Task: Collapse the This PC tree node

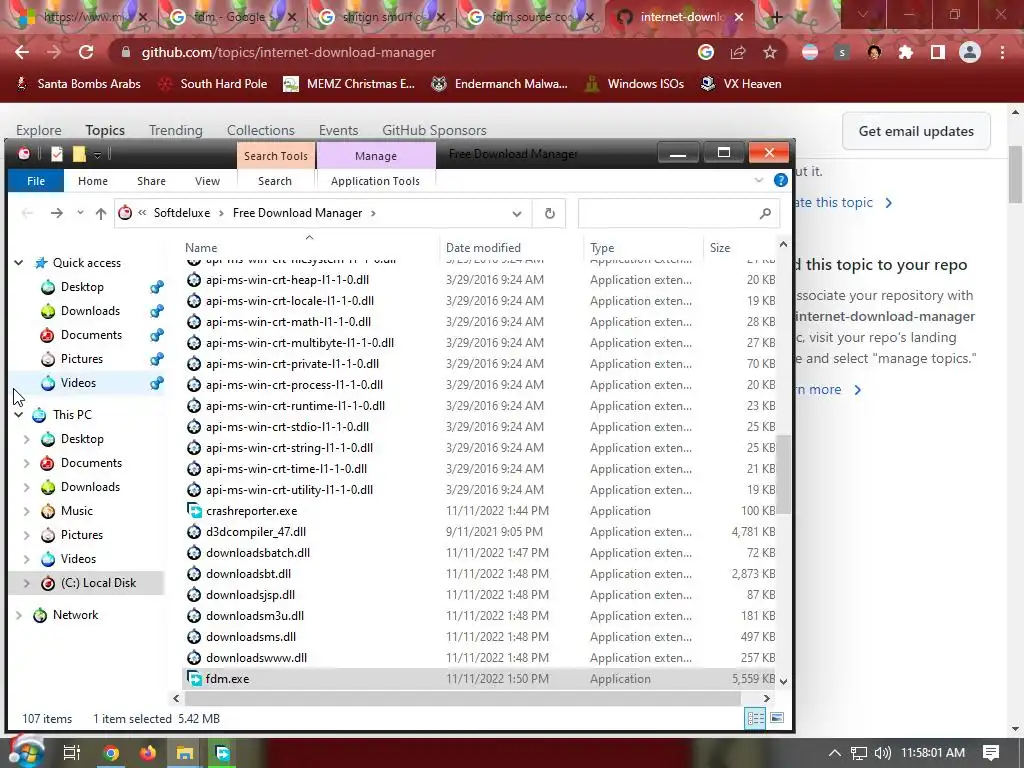Action: (x=19, y=415)
